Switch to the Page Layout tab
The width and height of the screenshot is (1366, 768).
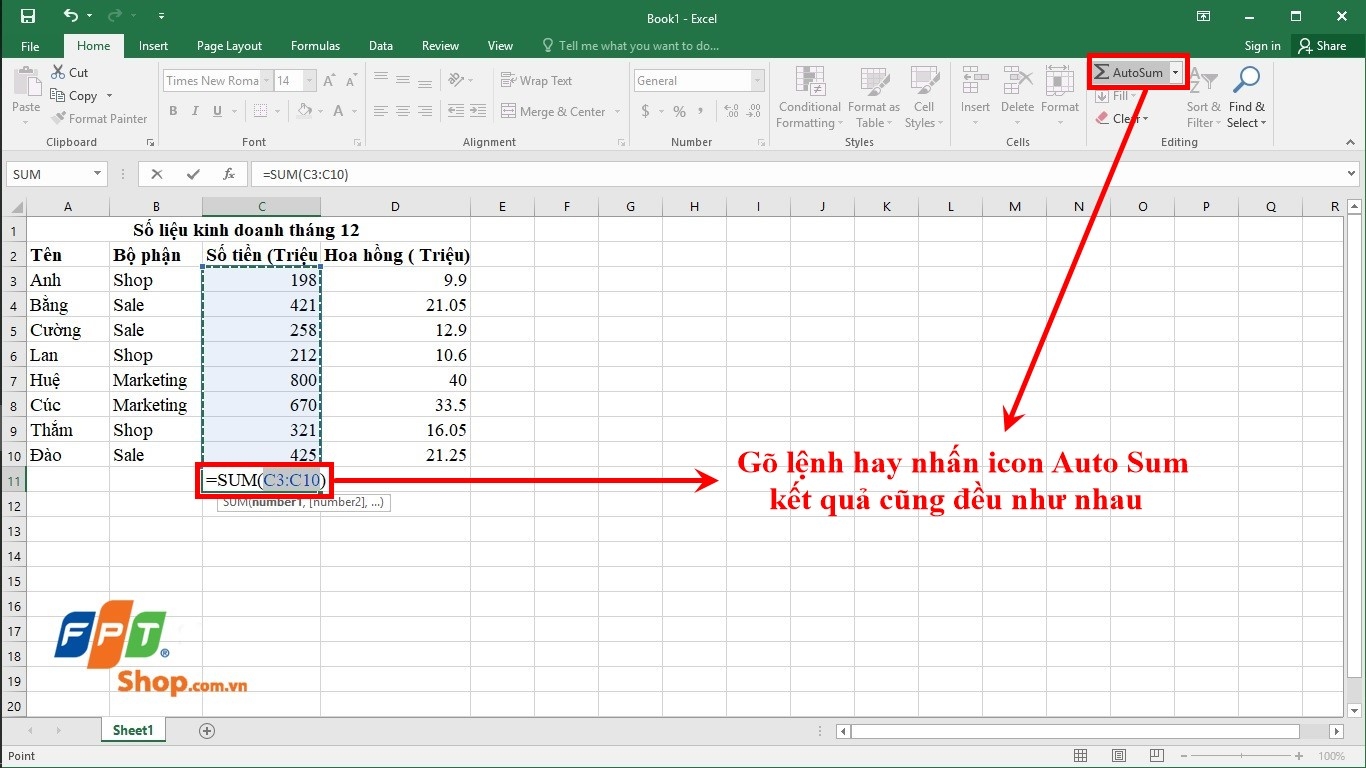[x=229, y=46]
